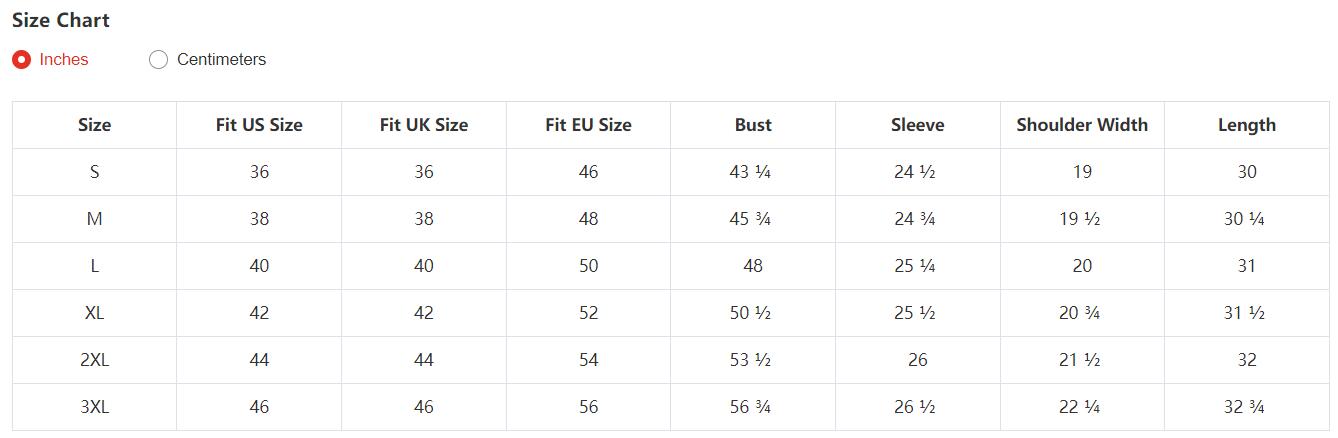Click the 2XL size row label
Viewport: 1338px width, 438px height.
pyautogui.click(x=94, y=360)
